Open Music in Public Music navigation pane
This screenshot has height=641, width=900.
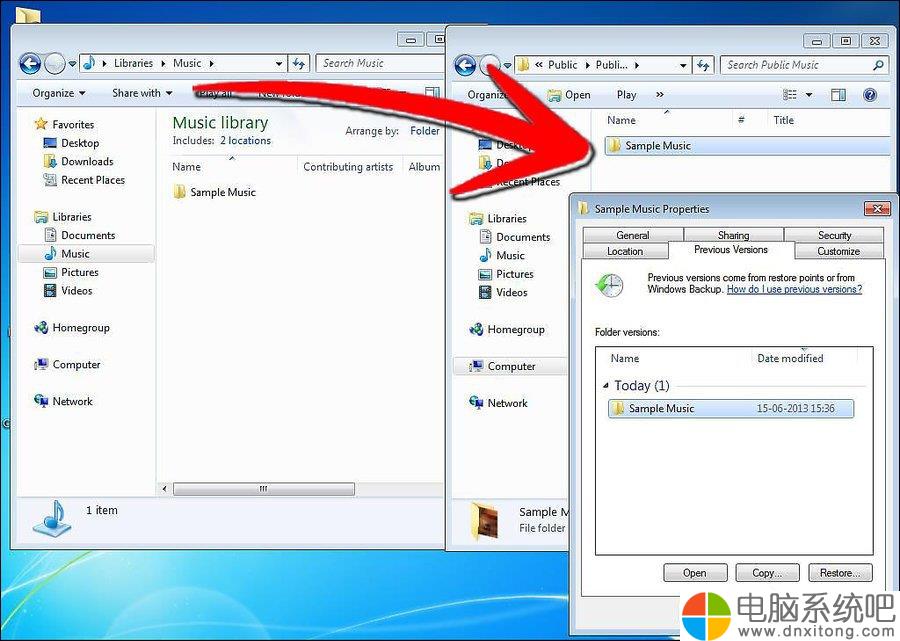[x=502, y=255]
